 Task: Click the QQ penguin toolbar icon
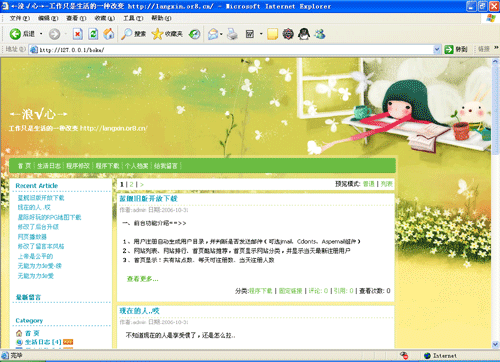pyautogui.click(x=304, y=34)
